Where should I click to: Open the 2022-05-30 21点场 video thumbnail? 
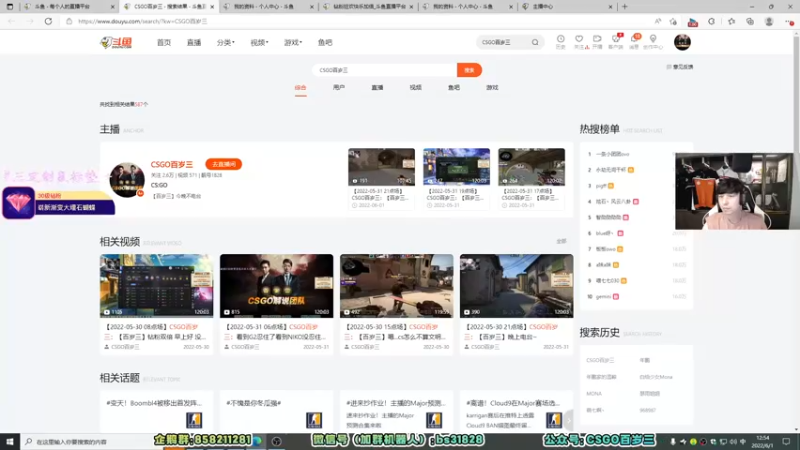pyautogui.click(x=516, y=286)
